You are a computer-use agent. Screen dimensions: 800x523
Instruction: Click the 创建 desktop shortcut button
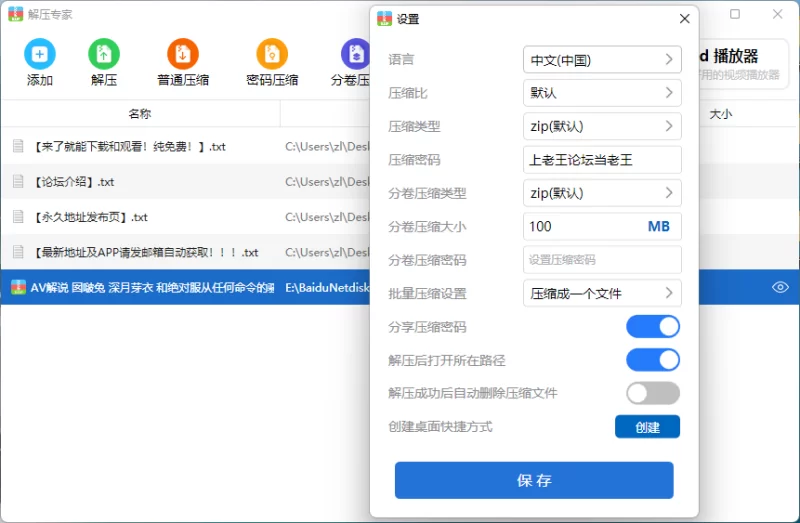(x=647, y=427)
